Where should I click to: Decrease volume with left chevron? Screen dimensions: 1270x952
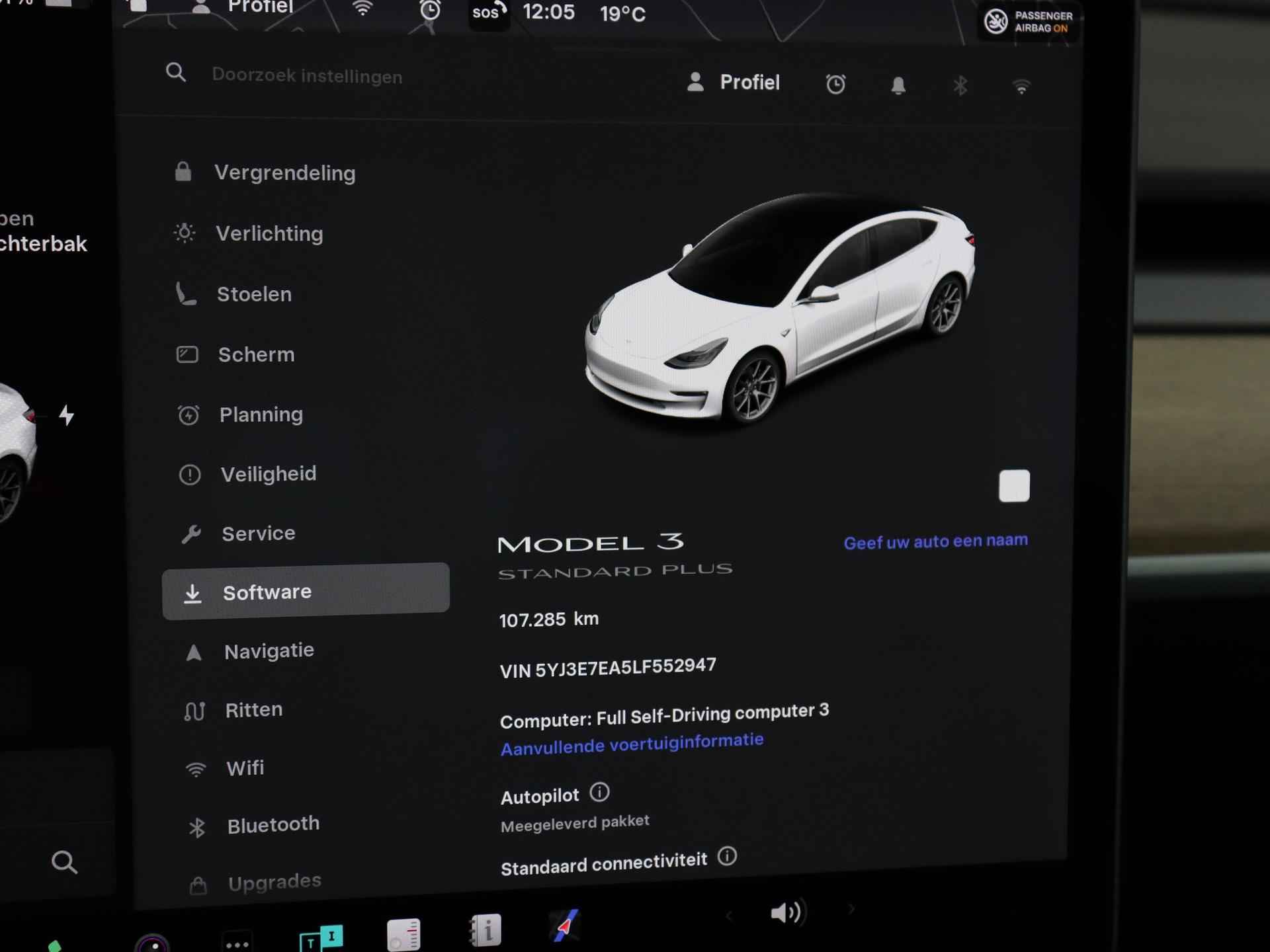coord(729,916)
